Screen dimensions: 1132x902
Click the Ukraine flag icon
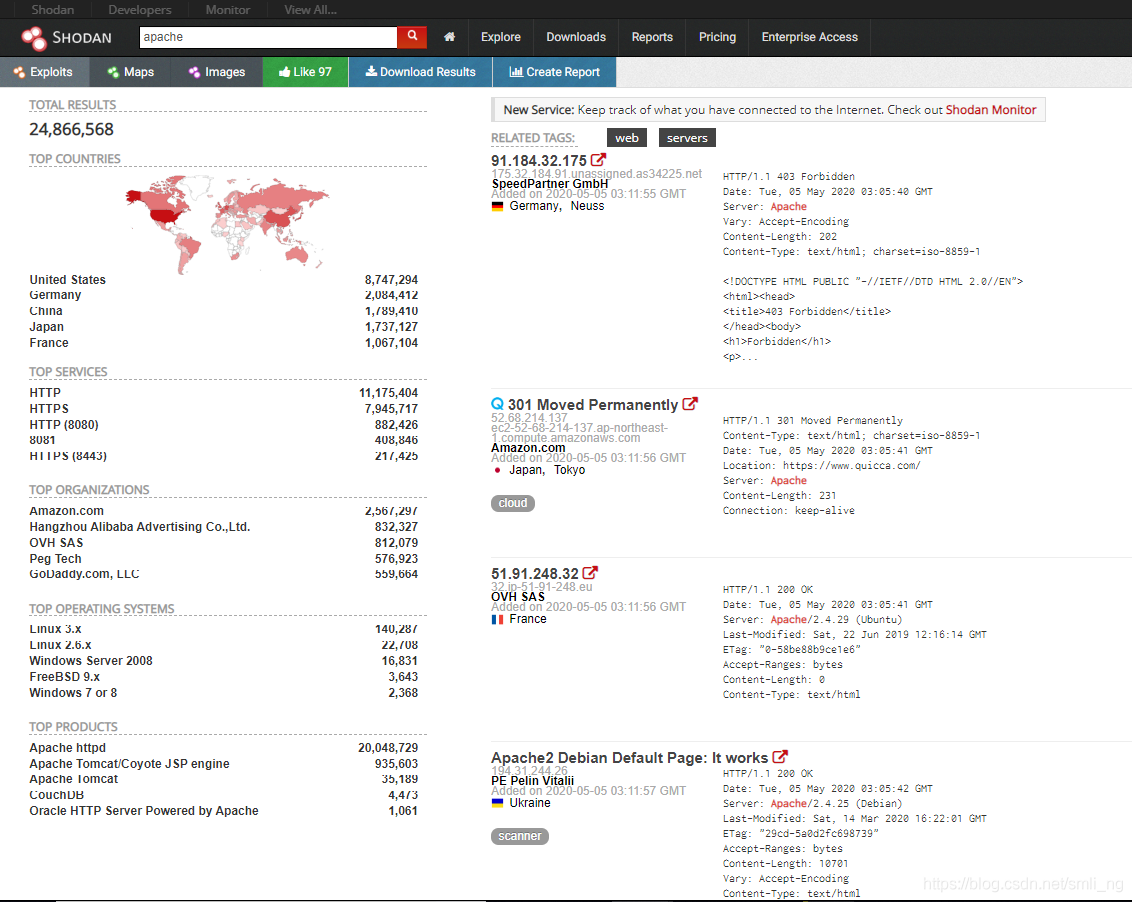pyautogui.click(x=497, y=802)
